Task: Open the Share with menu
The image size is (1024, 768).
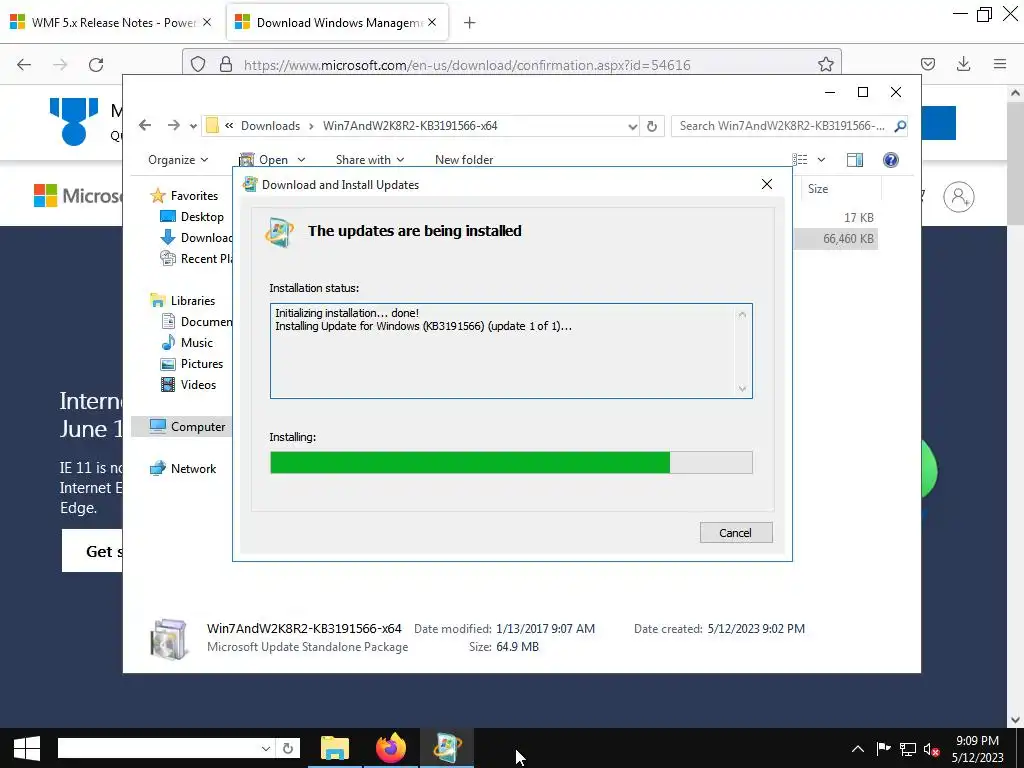Action: click(x=370, y=160)
